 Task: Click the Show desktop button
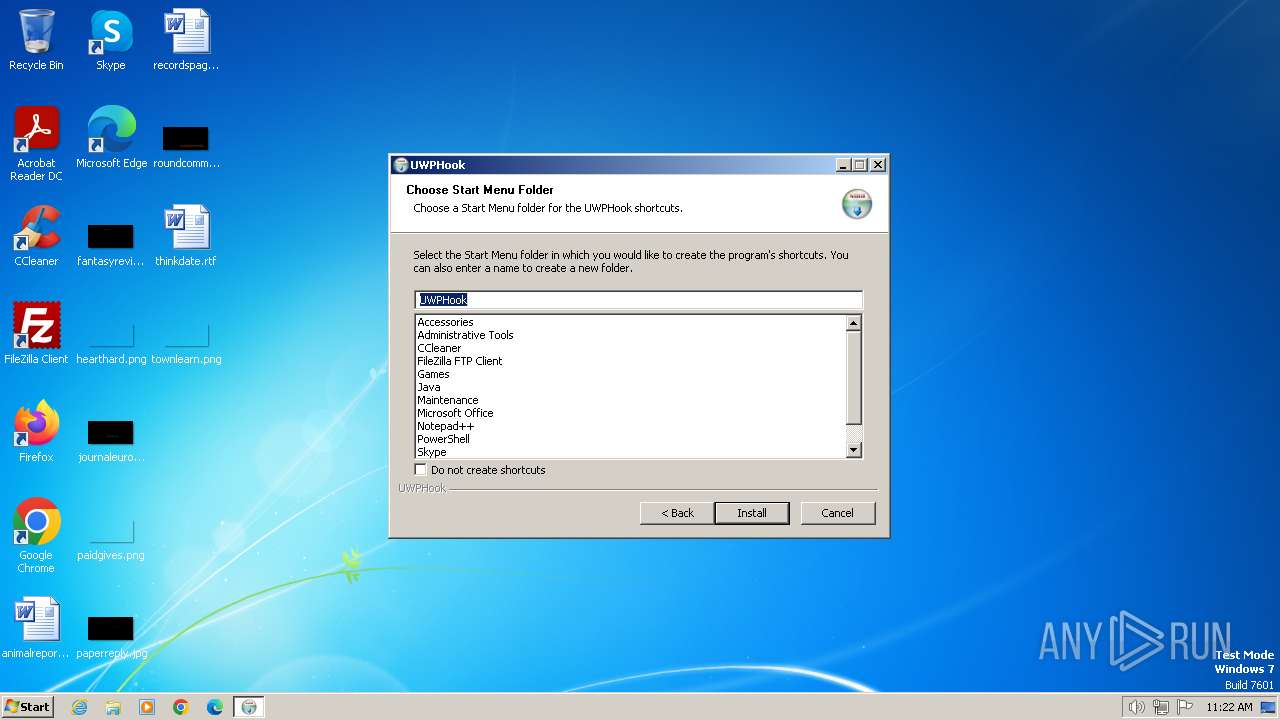tap(1268, 707)
